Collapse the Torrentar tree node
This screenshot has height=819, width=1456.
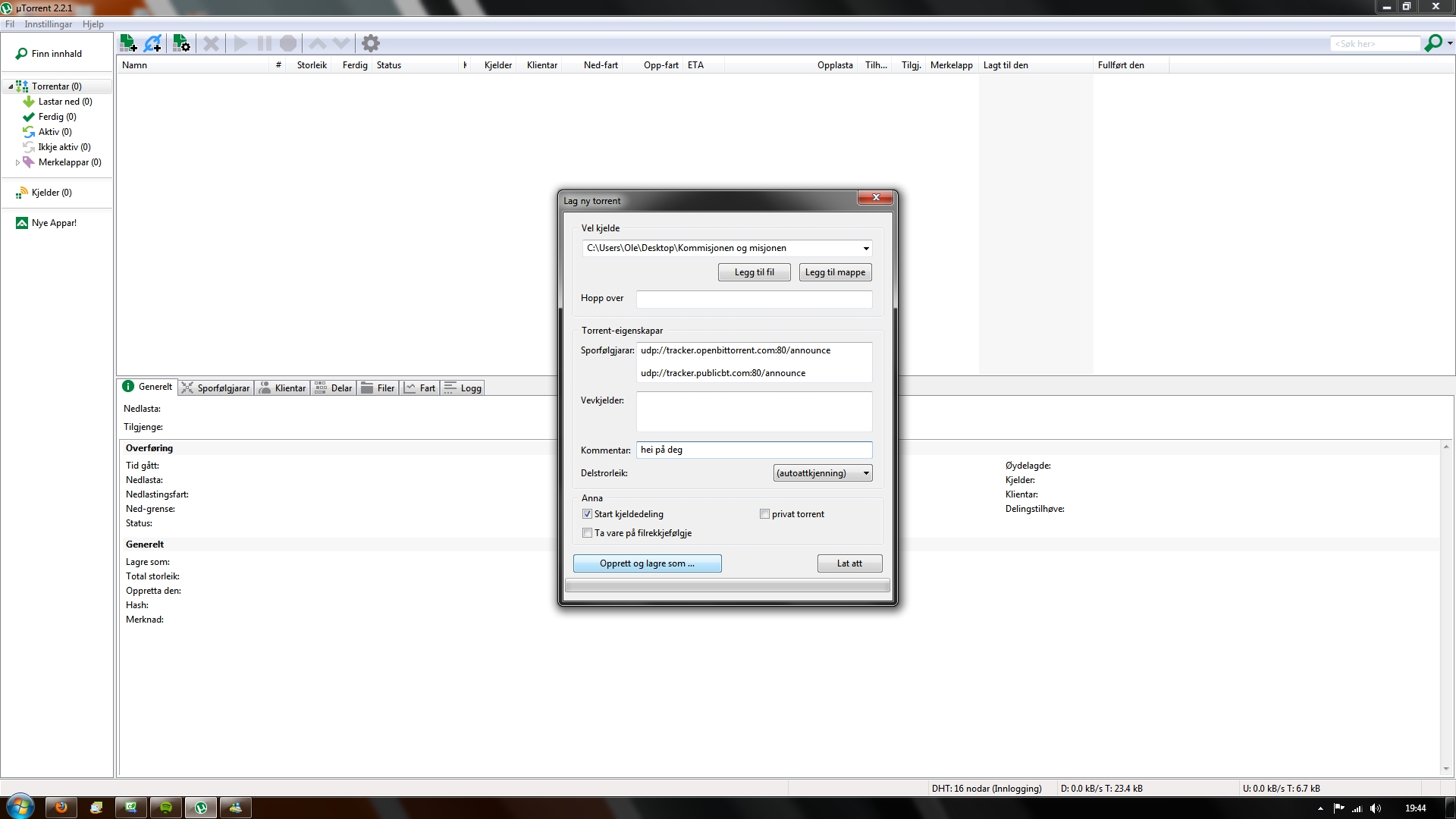point(10,86)
